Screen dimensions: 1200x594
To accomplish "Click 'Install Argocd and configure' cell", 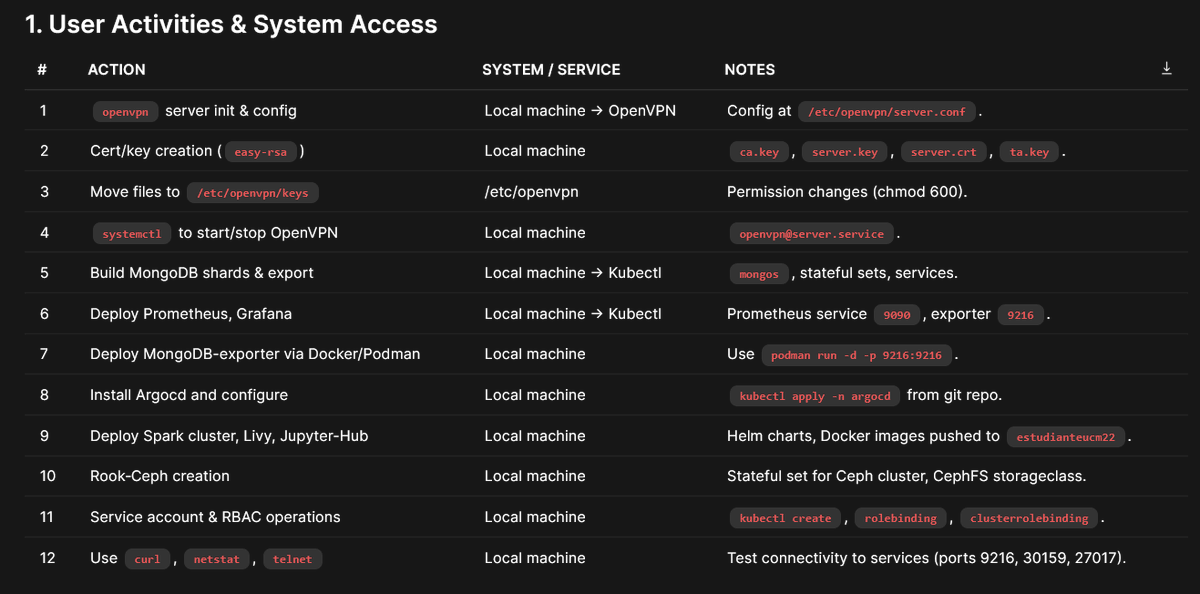I will (189, 395).
